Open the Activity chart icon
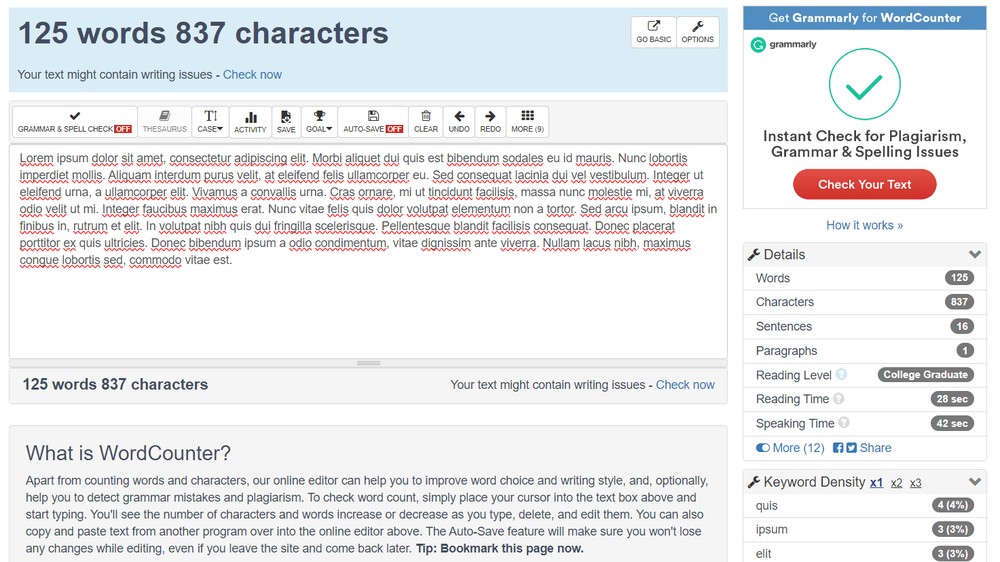Image resolution: width=1000 pixels, height=562 pixels. coord(250,122)
